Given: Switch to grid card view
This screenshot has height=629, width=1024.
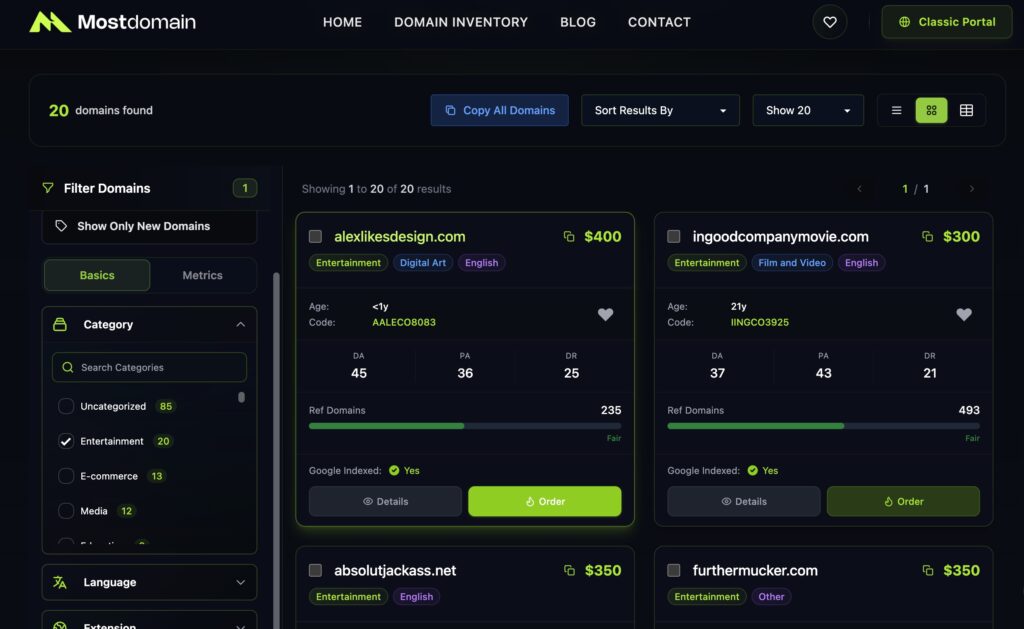Looking at the screenshot, I should (x=931, y=110).
